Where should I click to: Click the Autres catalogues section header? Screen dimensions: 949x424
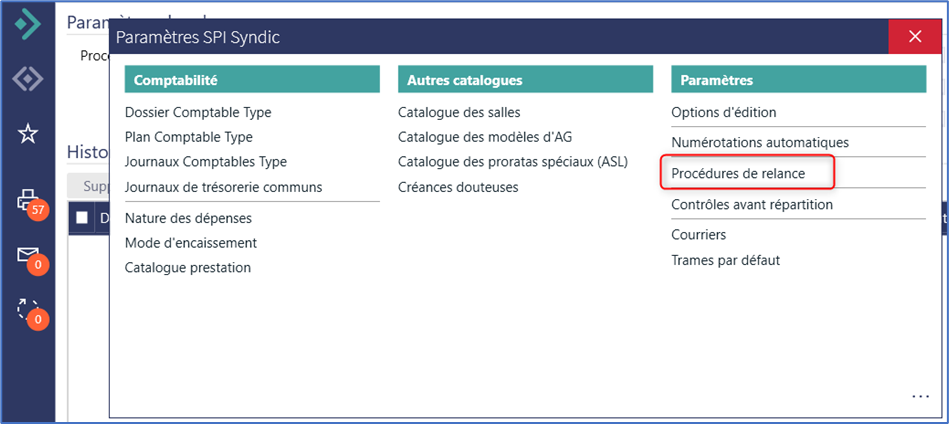coord(525,80)
